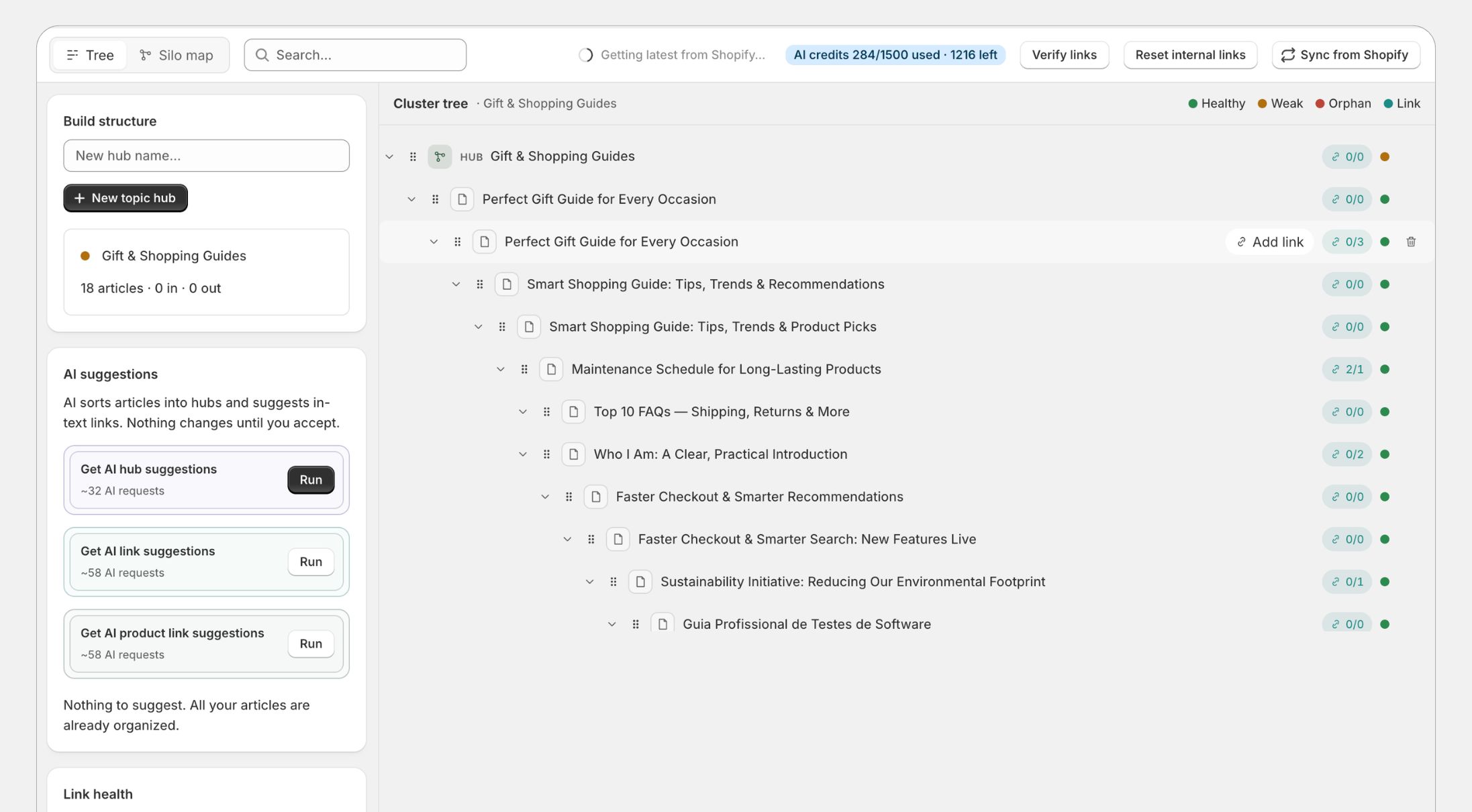Viewport: 1472px width, 812px height.
Task: Click document icon of Smart Shopping Guide Product Picks
Action: [529, 327]
